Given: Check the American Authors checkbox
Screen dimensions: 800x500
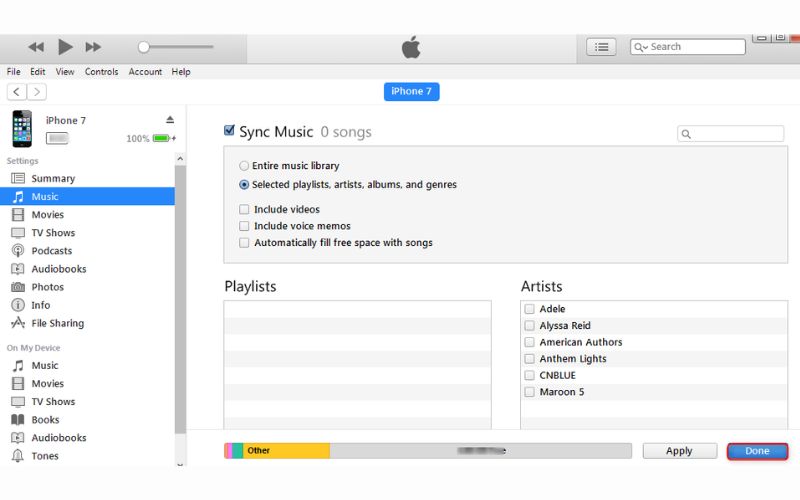Looking at the screenshot, I should (530, 342).
